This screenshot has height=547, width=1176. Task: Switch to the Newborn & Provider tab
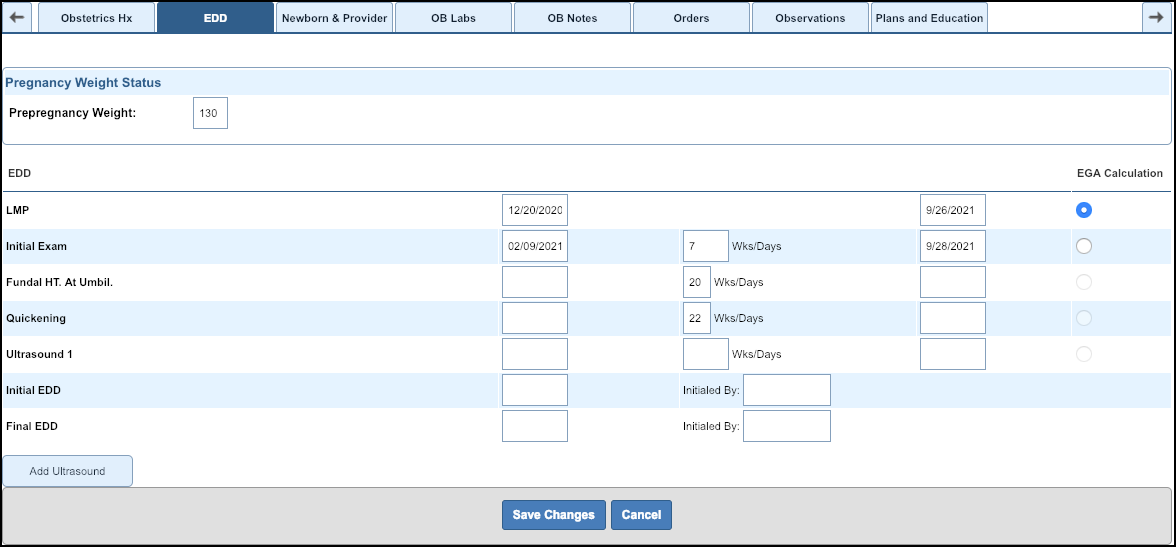coord(334,18)
